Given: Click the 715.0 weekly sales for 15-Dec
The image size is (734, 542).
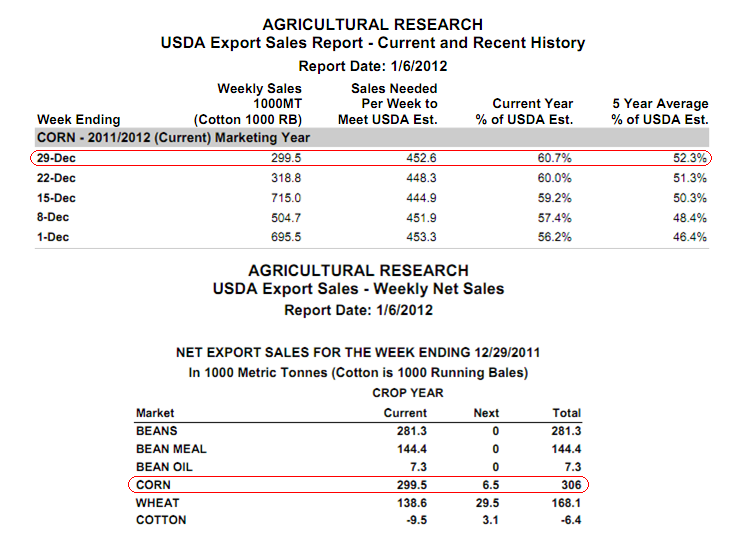Looking at the screenshot, I should click(286, 198).
